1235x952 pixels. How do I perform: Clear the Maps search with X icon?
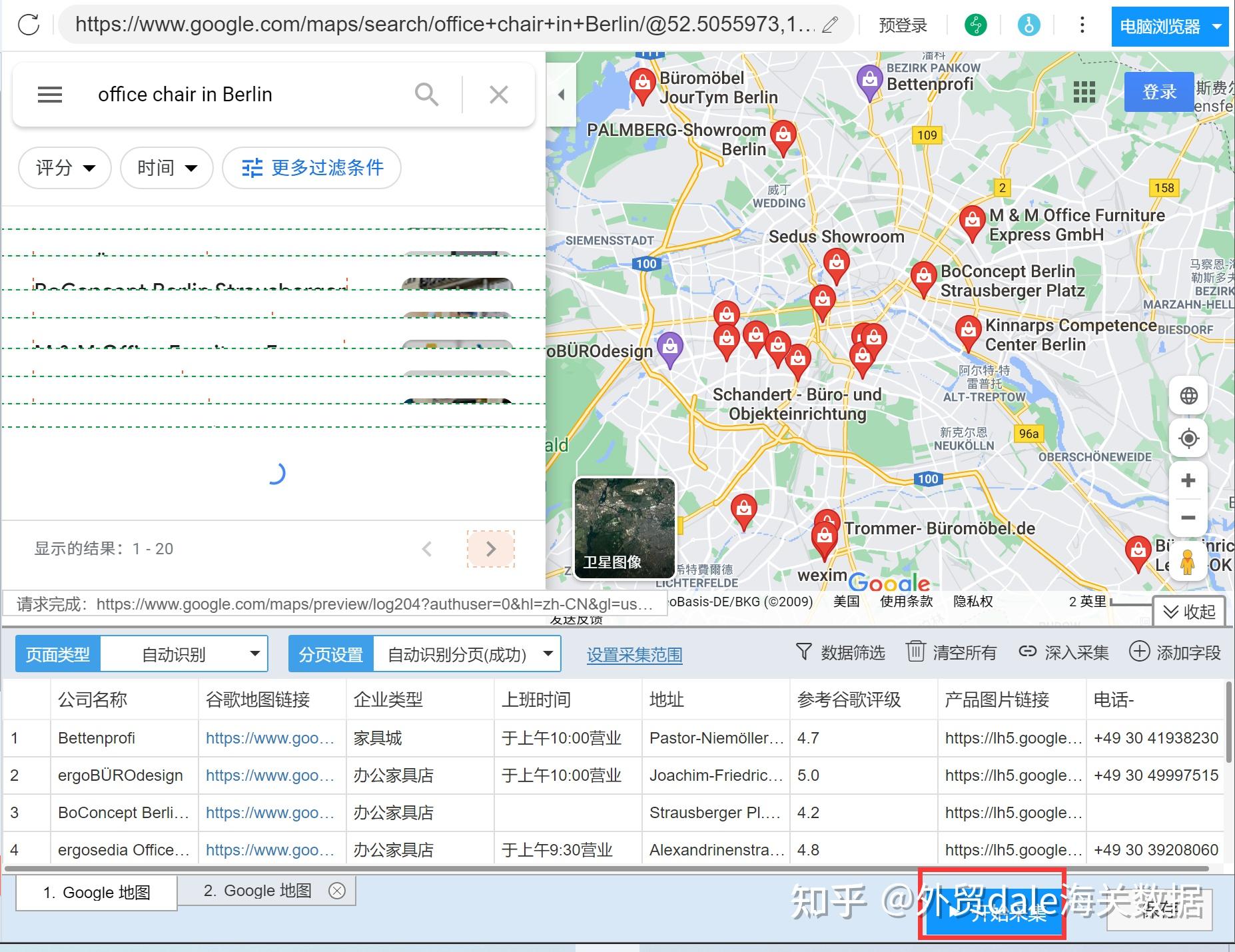point(498,95)
